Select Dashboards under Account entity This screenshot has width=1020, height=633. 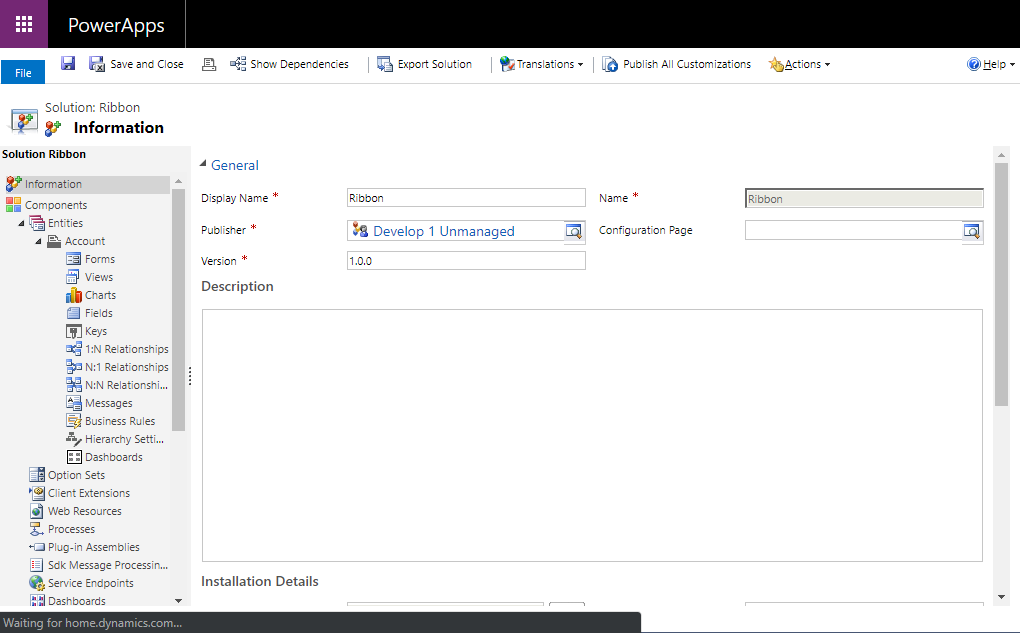click(x=114, y=457)
